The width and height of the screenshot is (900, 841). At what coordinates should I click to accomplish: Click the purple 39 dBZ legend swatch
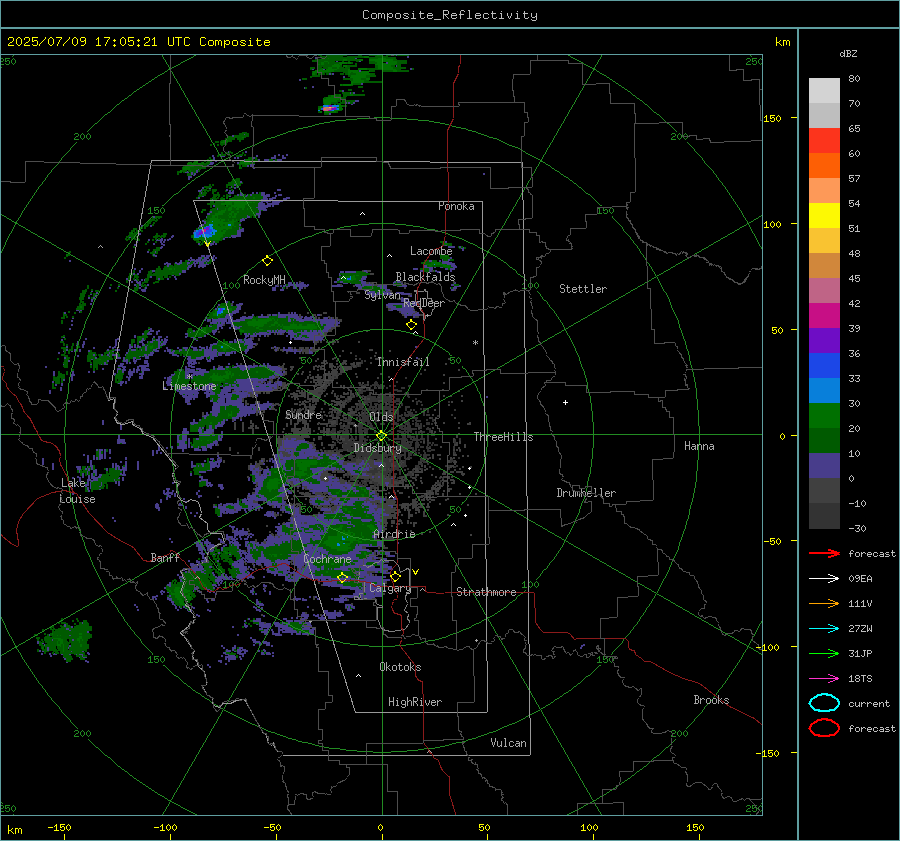(x=824, y=341)
